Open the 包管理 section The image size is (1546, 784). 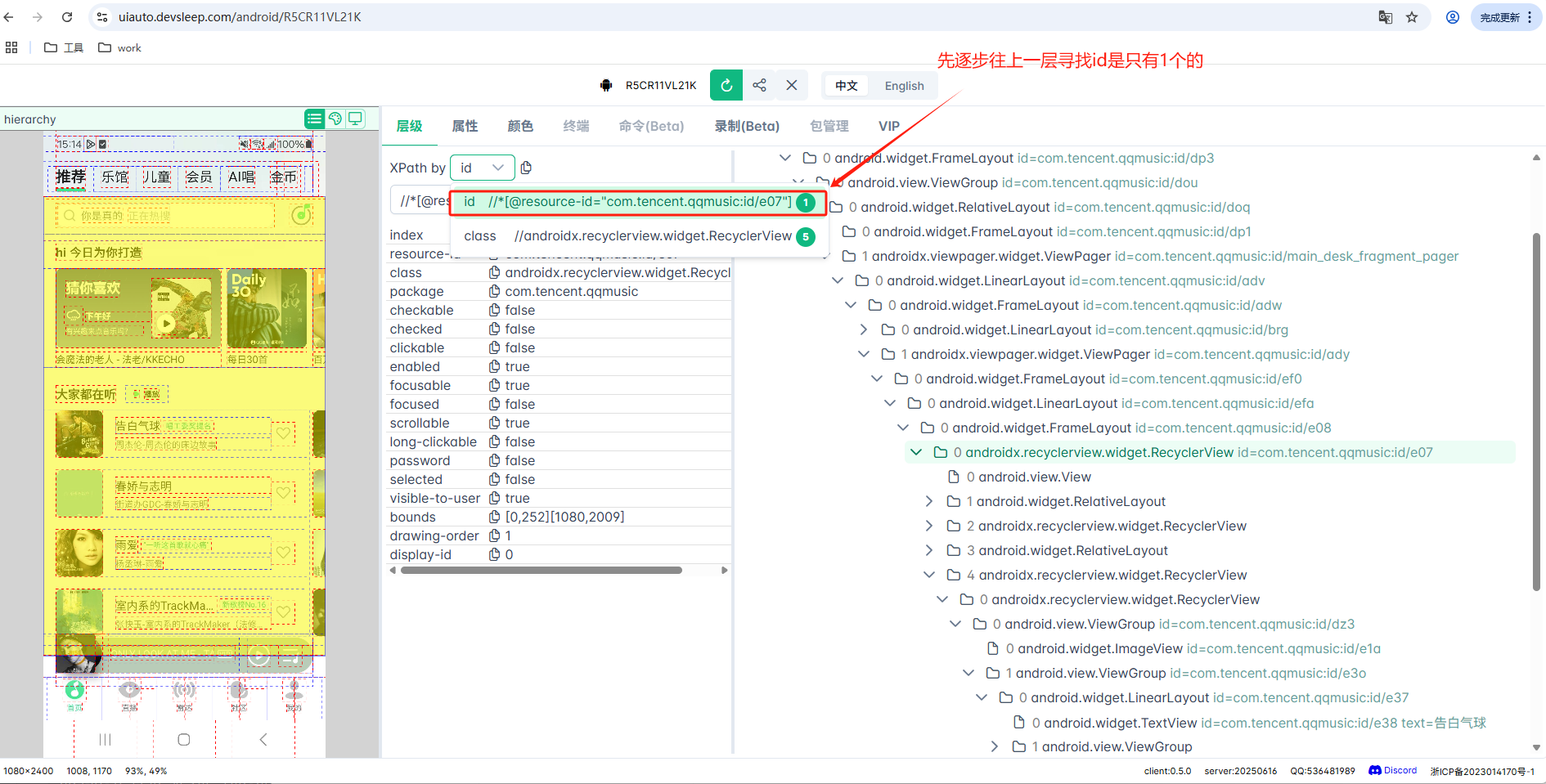pos(829,126)
